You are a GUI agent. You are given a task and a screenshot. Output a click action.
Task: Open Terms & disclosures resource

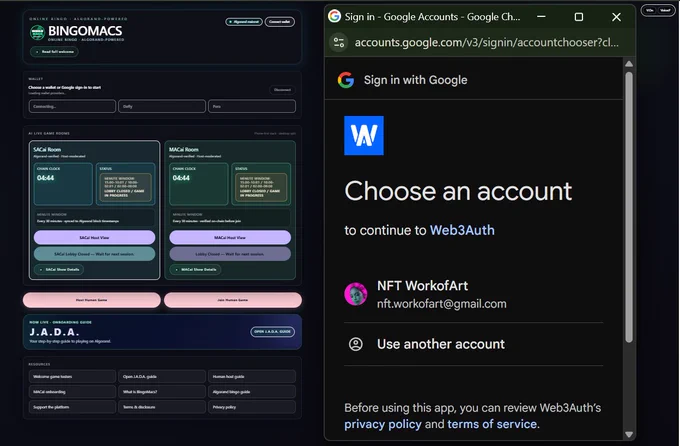(x=162, y=407)
